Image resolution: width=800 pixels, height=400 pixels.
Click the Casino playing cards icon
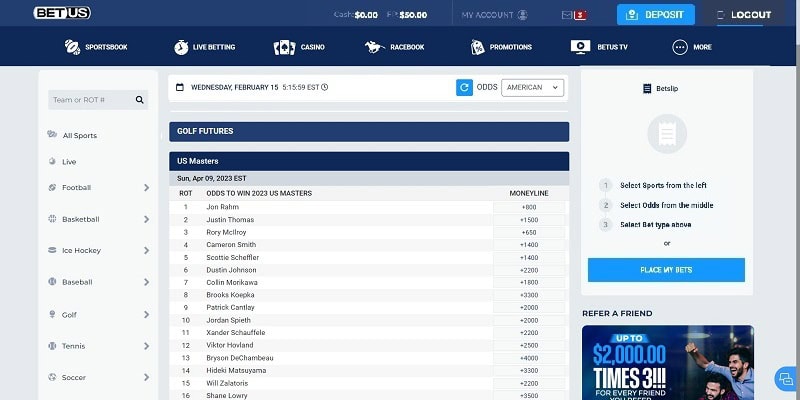pos(284,47)
